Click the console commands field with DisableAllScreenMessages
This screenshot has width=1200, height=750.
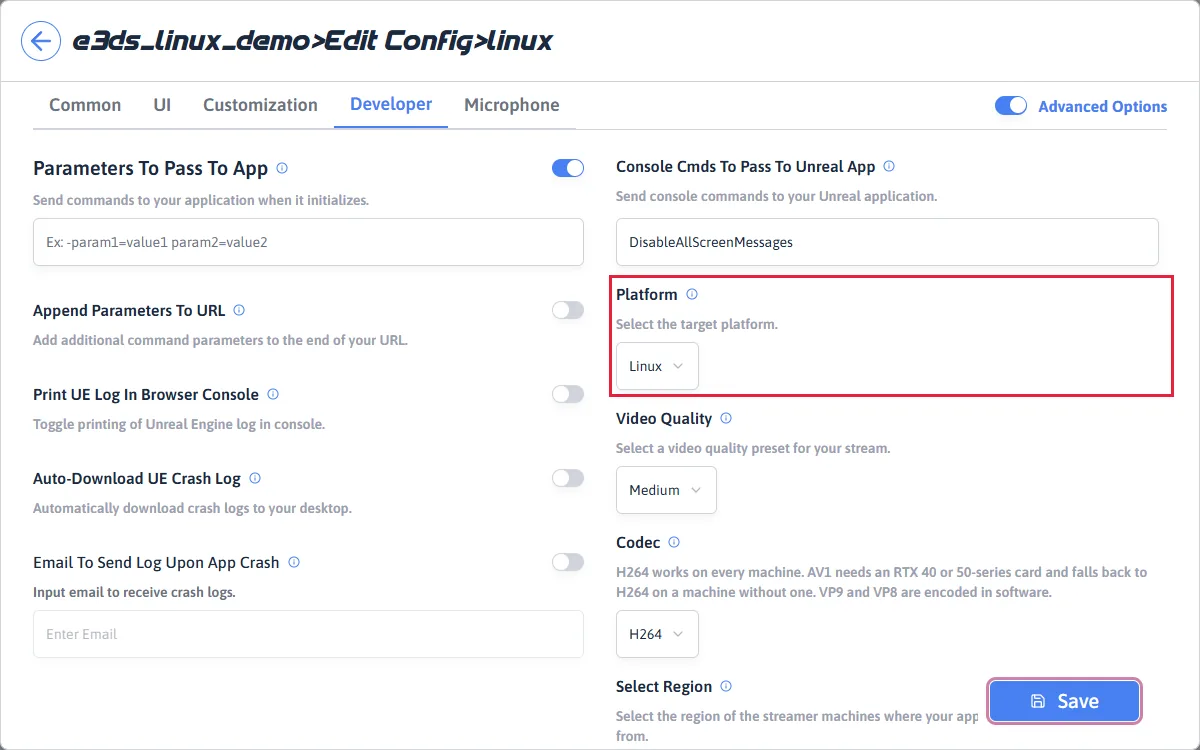point(887,242)
